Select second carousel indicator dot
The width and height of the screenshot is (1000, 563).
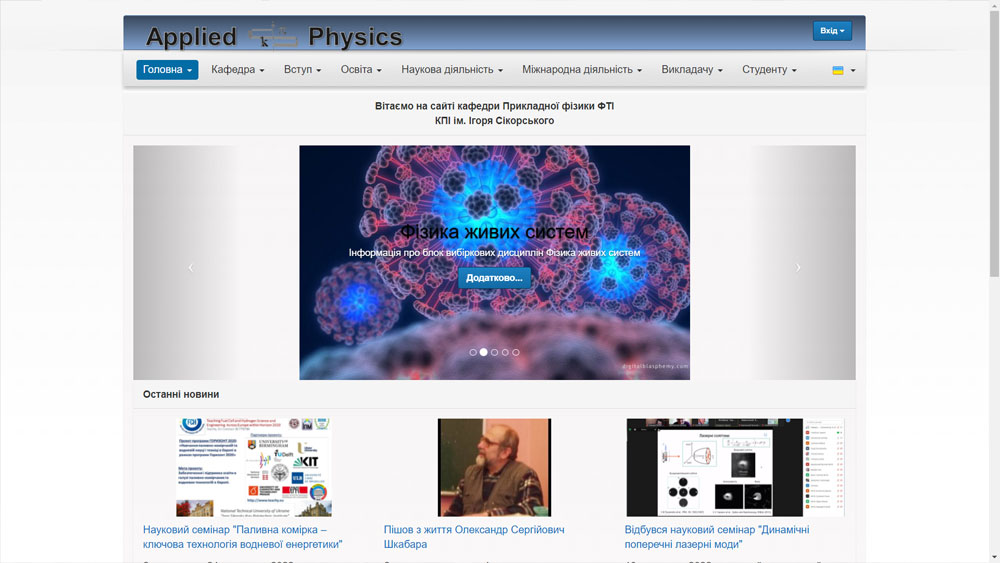[x=483, y=352]
